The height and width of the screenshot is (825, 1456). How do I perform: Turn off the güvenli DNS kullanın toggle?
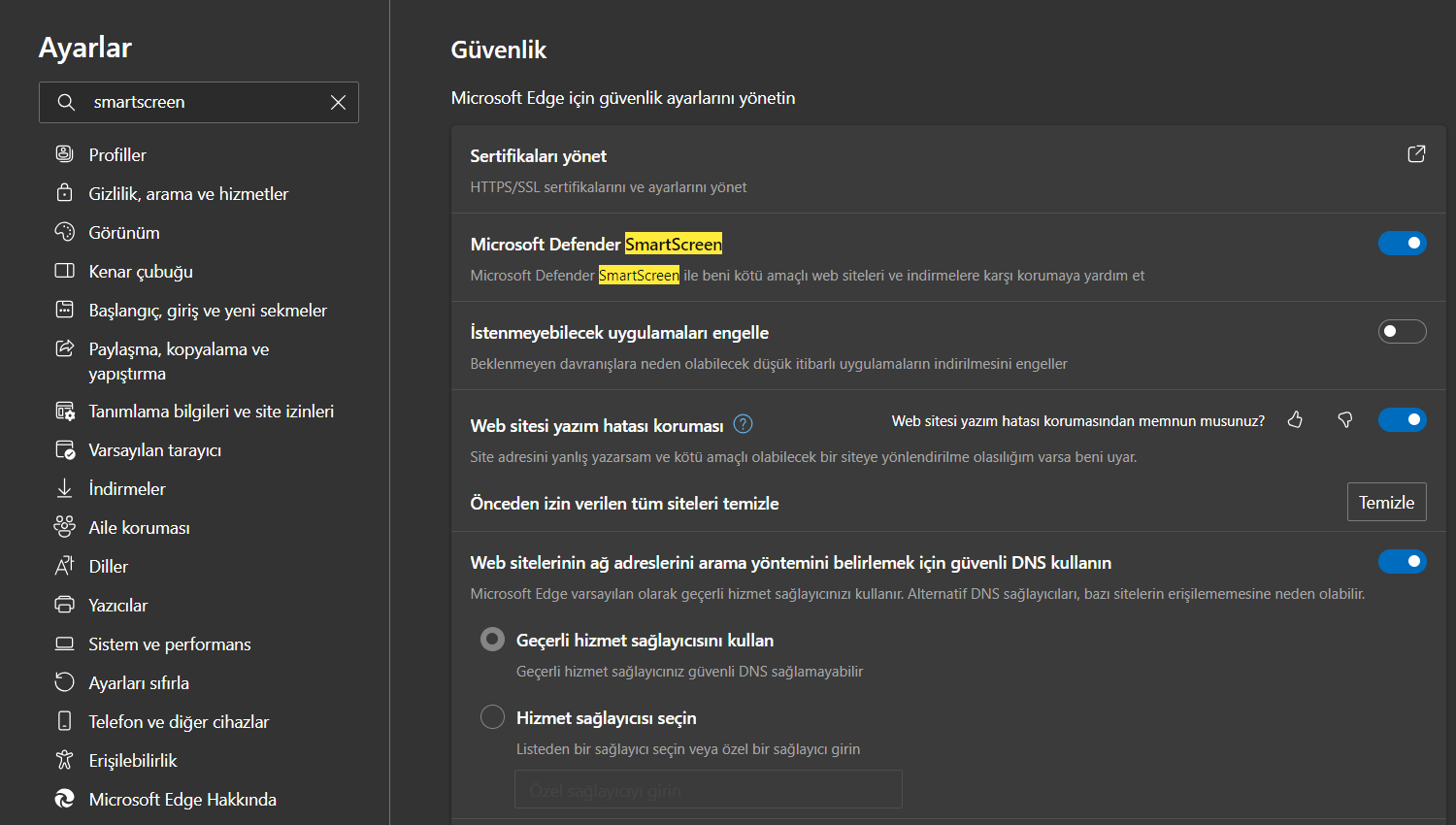point(1403,561)
